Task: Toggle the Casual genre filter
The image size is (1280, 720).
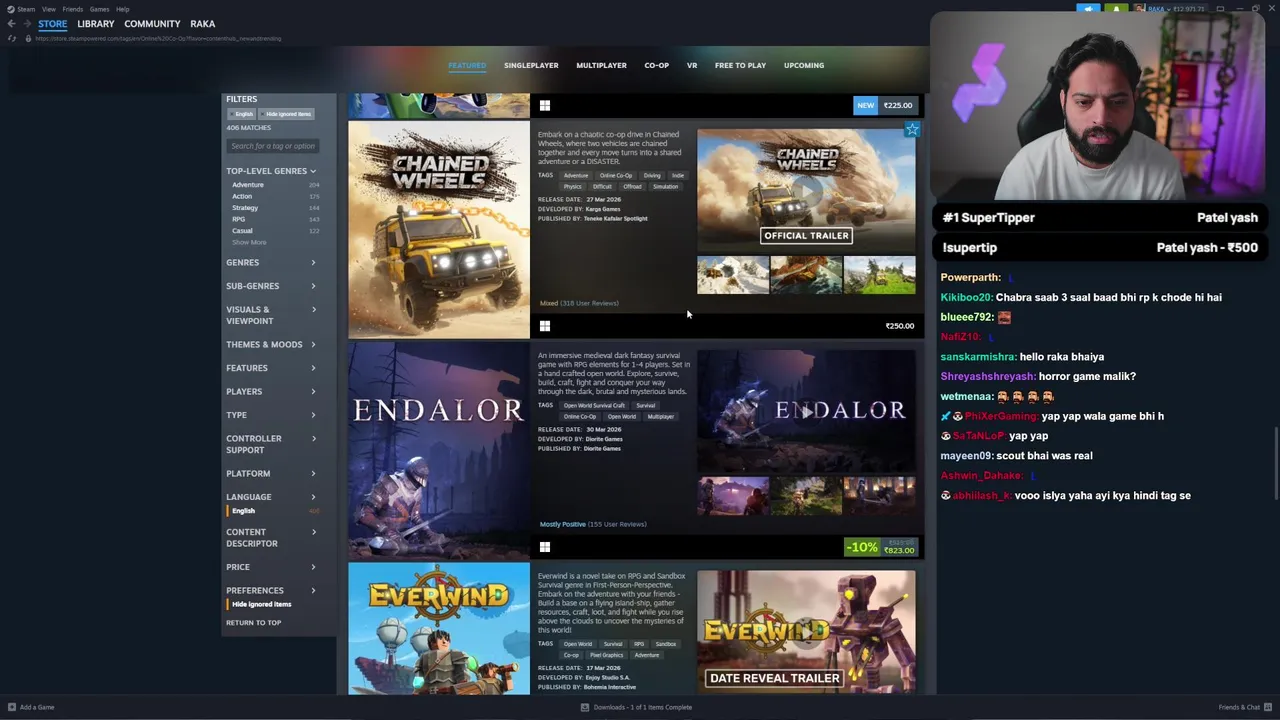Action: pos(242,231)
